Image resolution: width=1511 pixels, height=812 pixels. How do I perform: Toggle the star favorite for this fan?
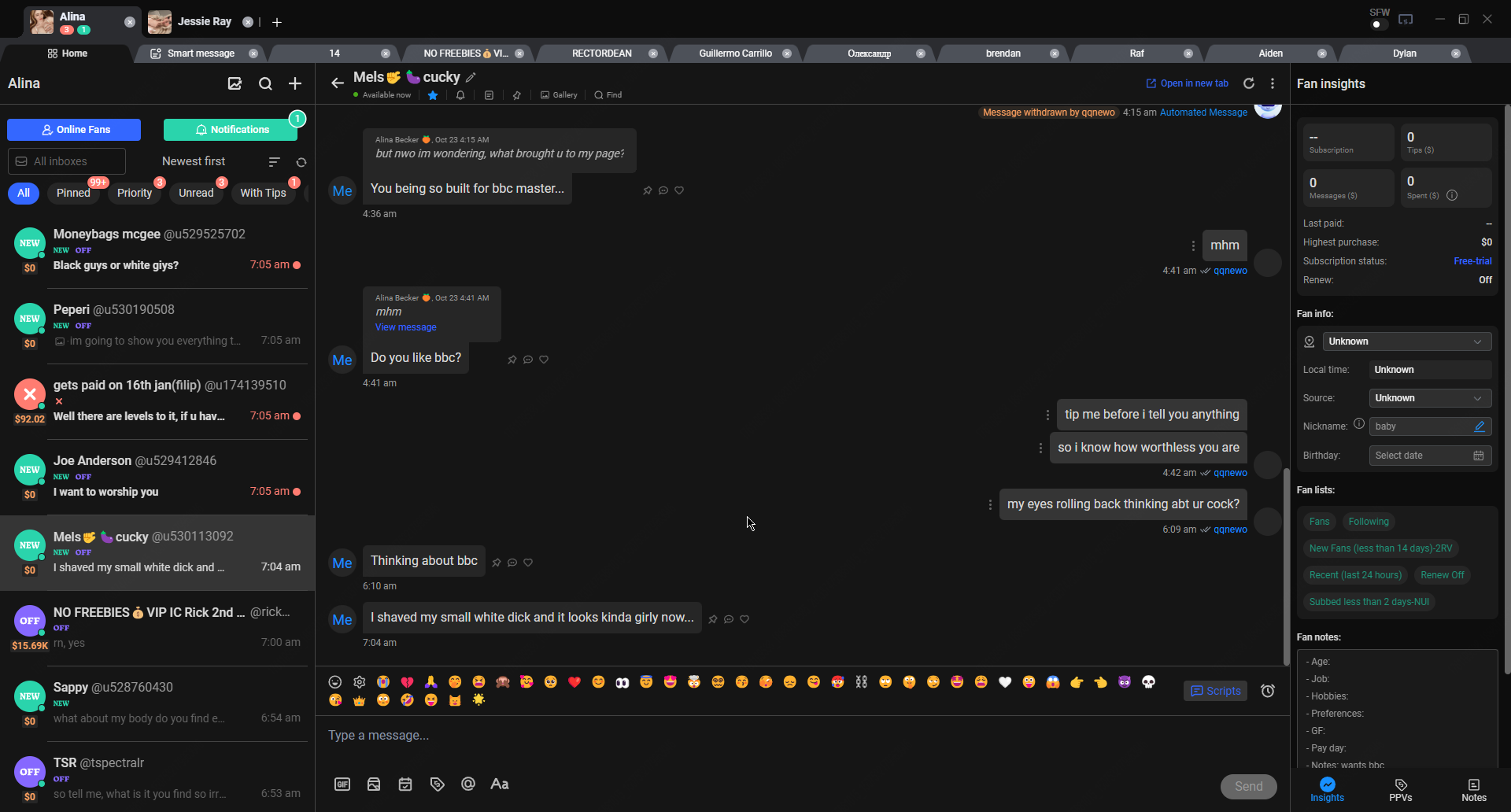(433, 95)
